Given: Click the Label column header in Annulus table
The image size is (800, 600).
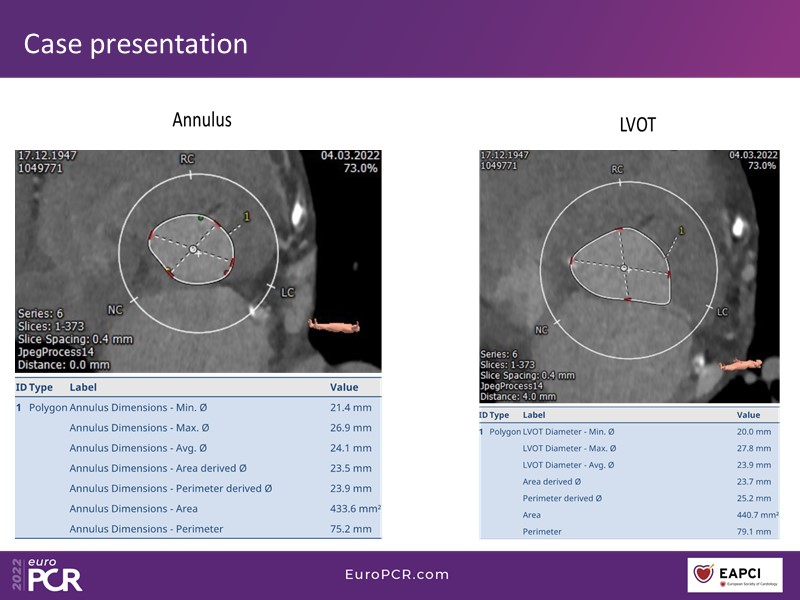Looking at the screenshot, I should pos(84,387).
